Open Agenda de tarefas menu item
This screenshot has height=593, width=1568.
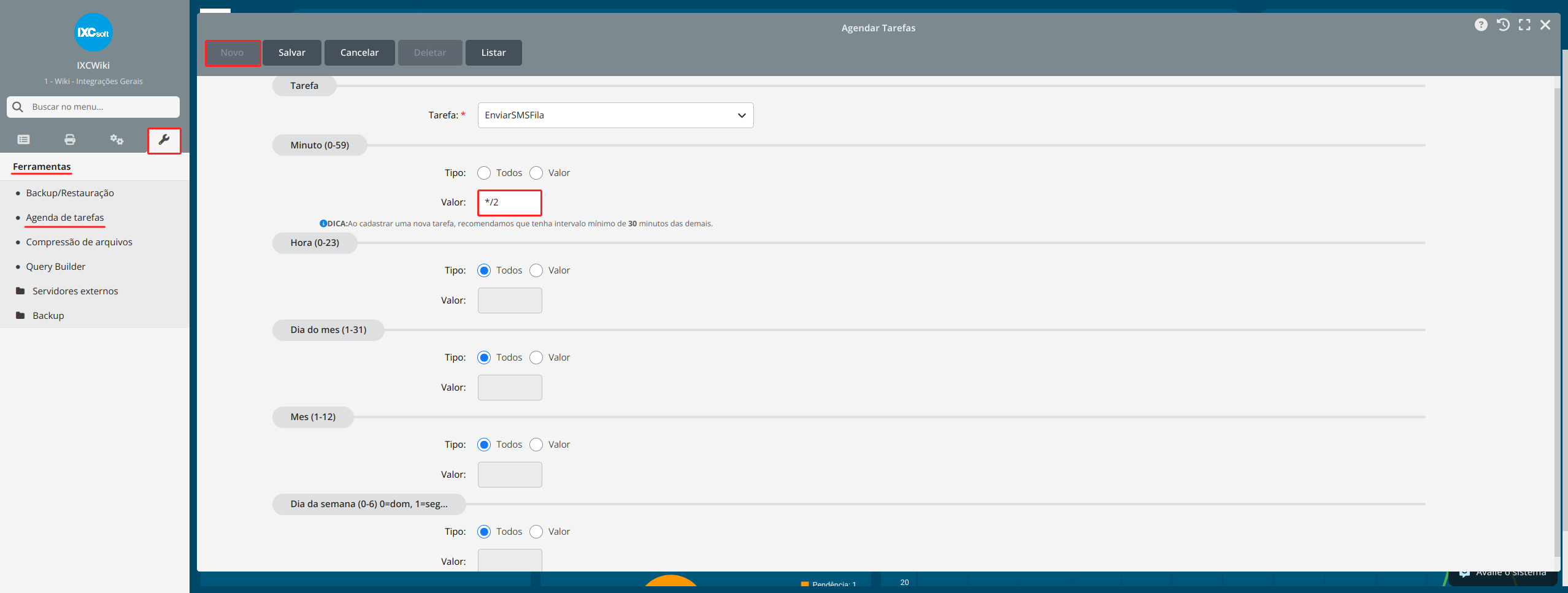click(65, 218)
